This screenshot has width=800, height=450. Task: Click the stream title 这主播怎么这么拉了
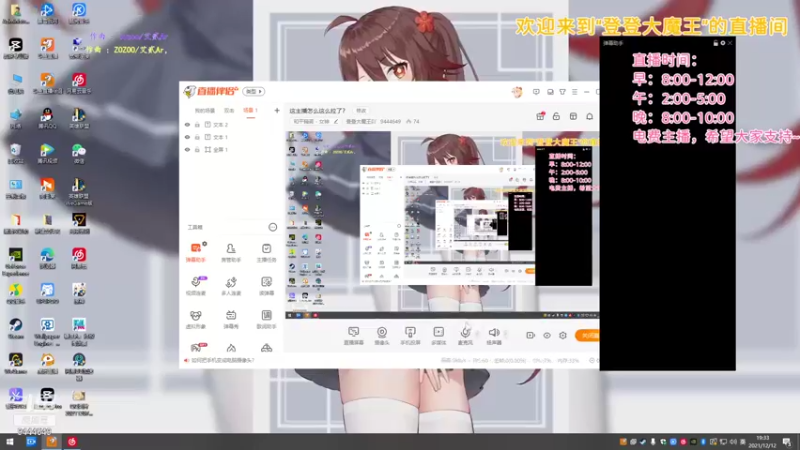click(317, 110)
